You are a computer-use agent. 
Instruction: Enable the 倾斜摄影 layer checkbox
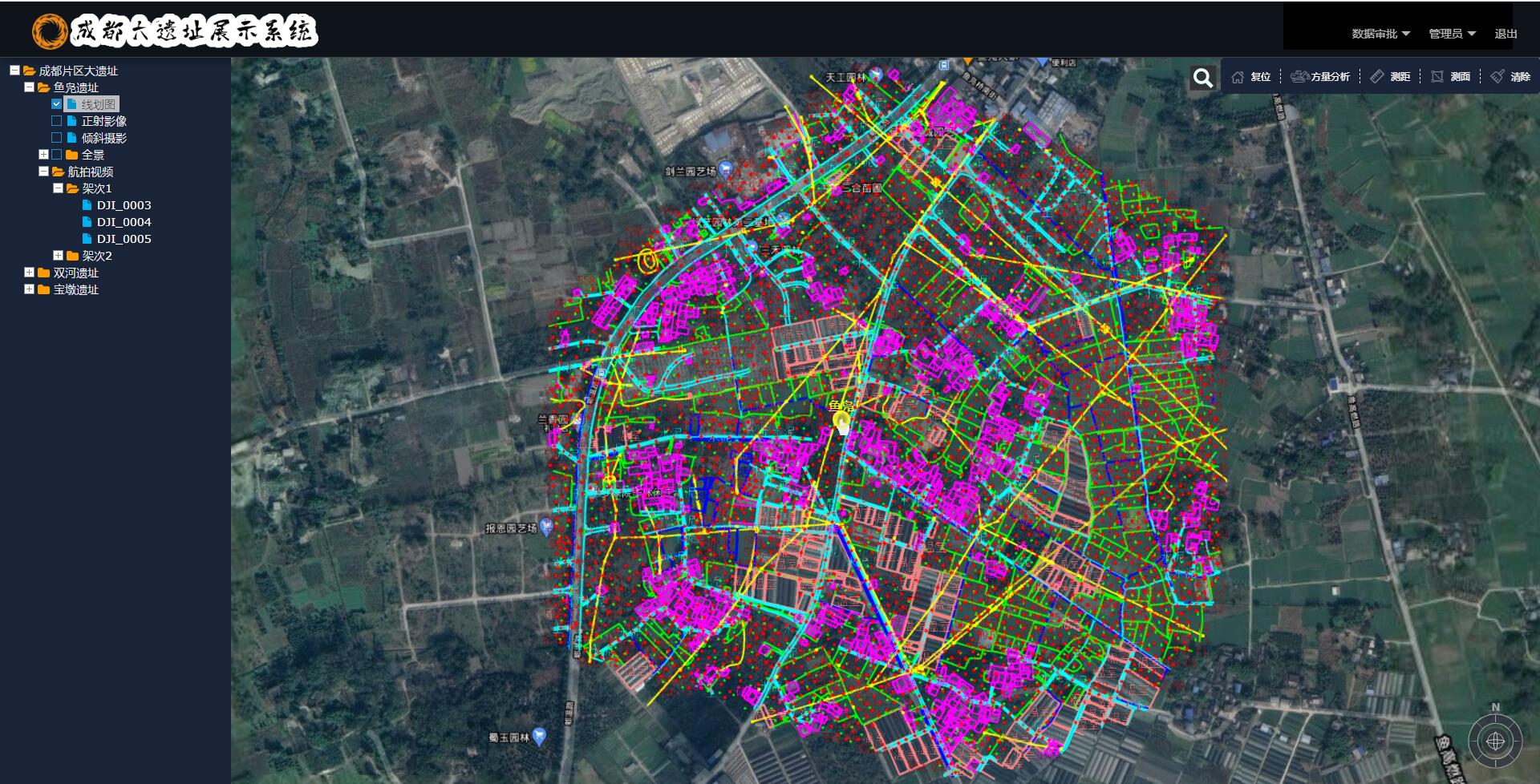(x=56, y=138)
